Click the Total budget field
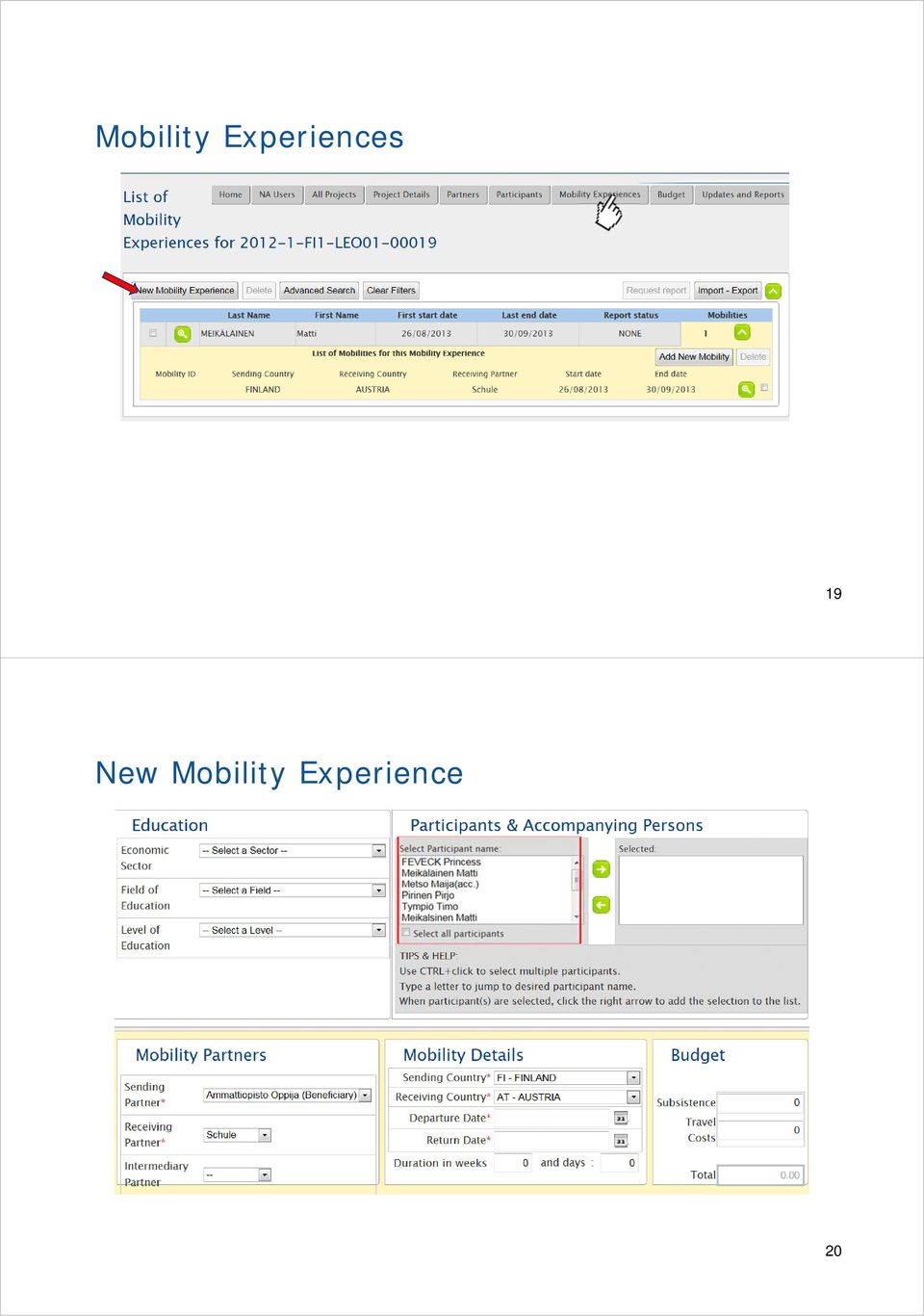Screen dimensions: 924x1316 tap(761, 1175)
